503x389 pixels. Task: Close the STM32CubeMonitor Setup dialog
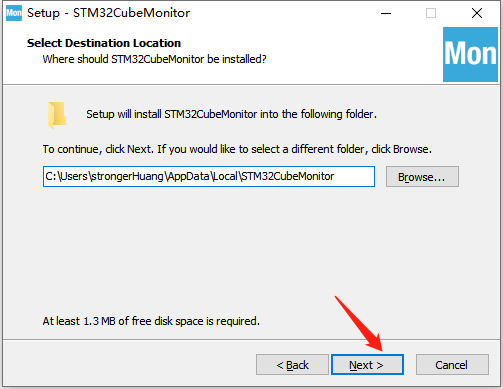[477, 13]
